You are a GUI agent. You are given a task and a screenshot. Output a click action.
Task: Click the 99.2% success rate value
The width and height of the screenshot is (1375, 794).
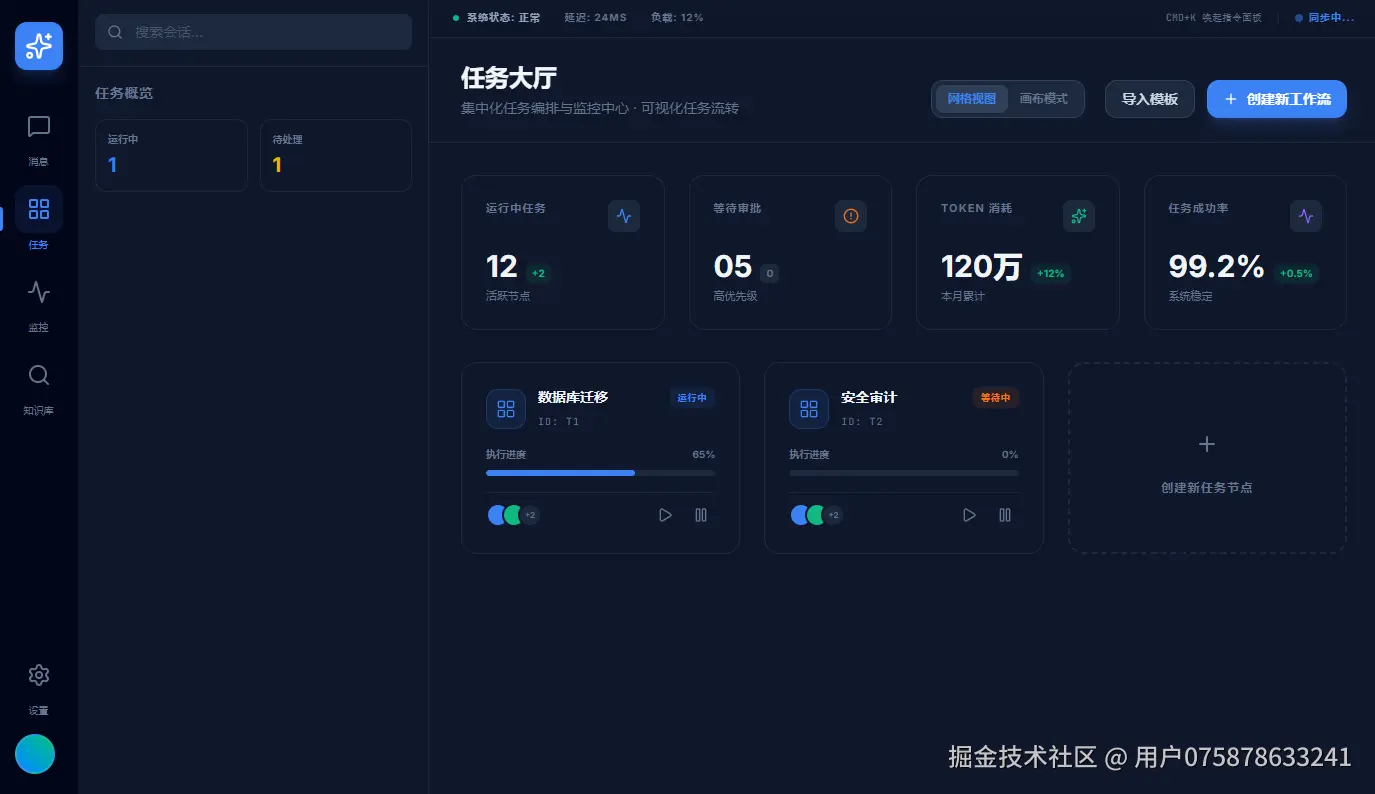click(1217, 267)
